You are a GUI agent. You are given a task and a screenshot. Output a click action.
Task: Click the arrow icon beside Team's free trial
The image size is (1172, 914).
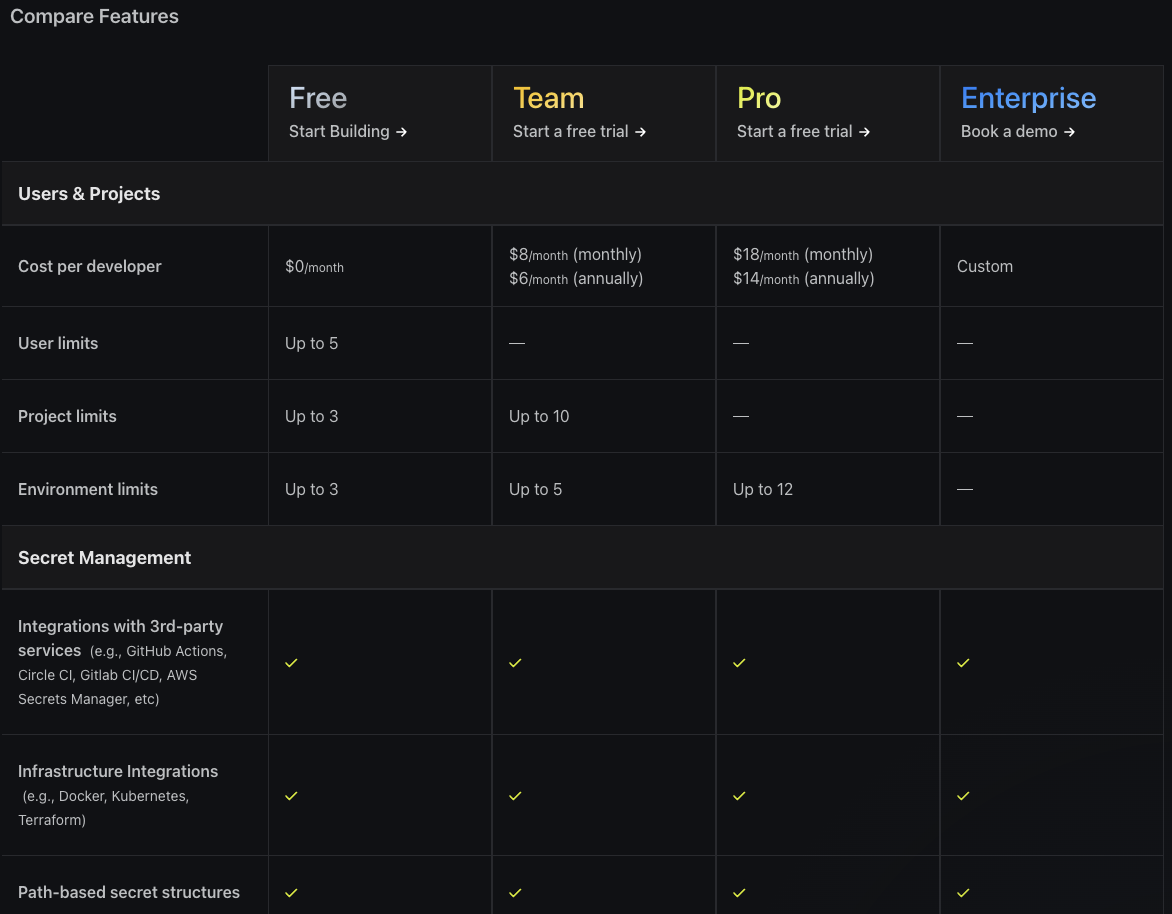pyautogui.click(x=641, y=132)
